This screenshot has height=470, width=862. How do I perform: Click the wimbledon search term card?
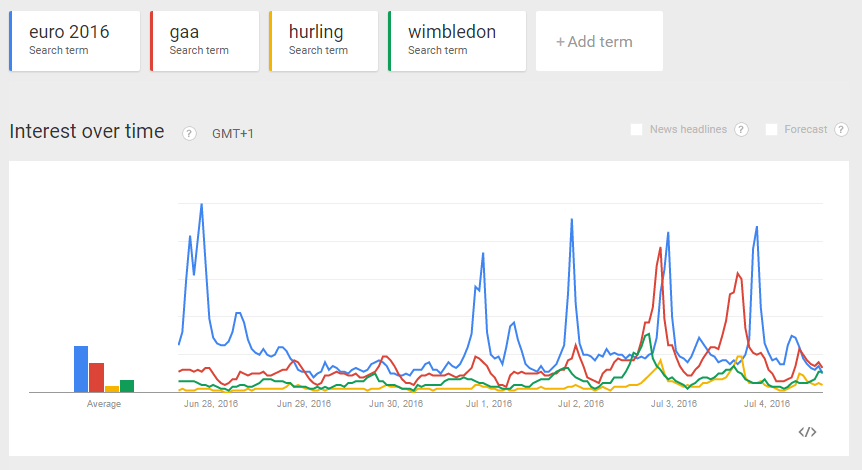click(457, 41)
